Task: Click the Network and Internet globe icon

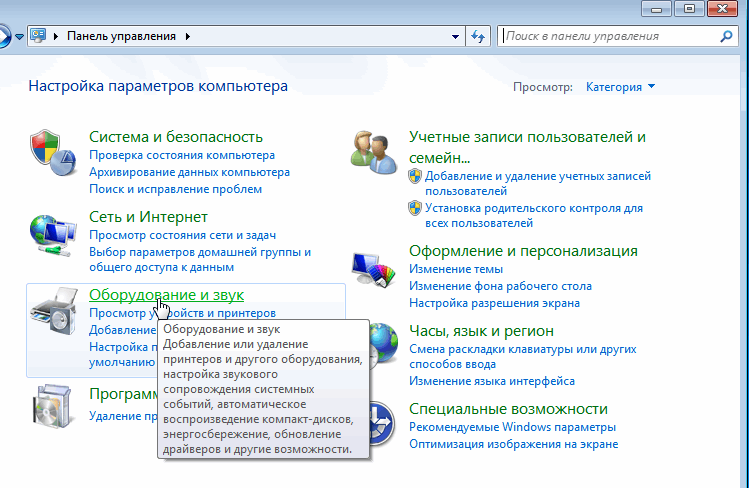Action: click(x=53, y=236)
